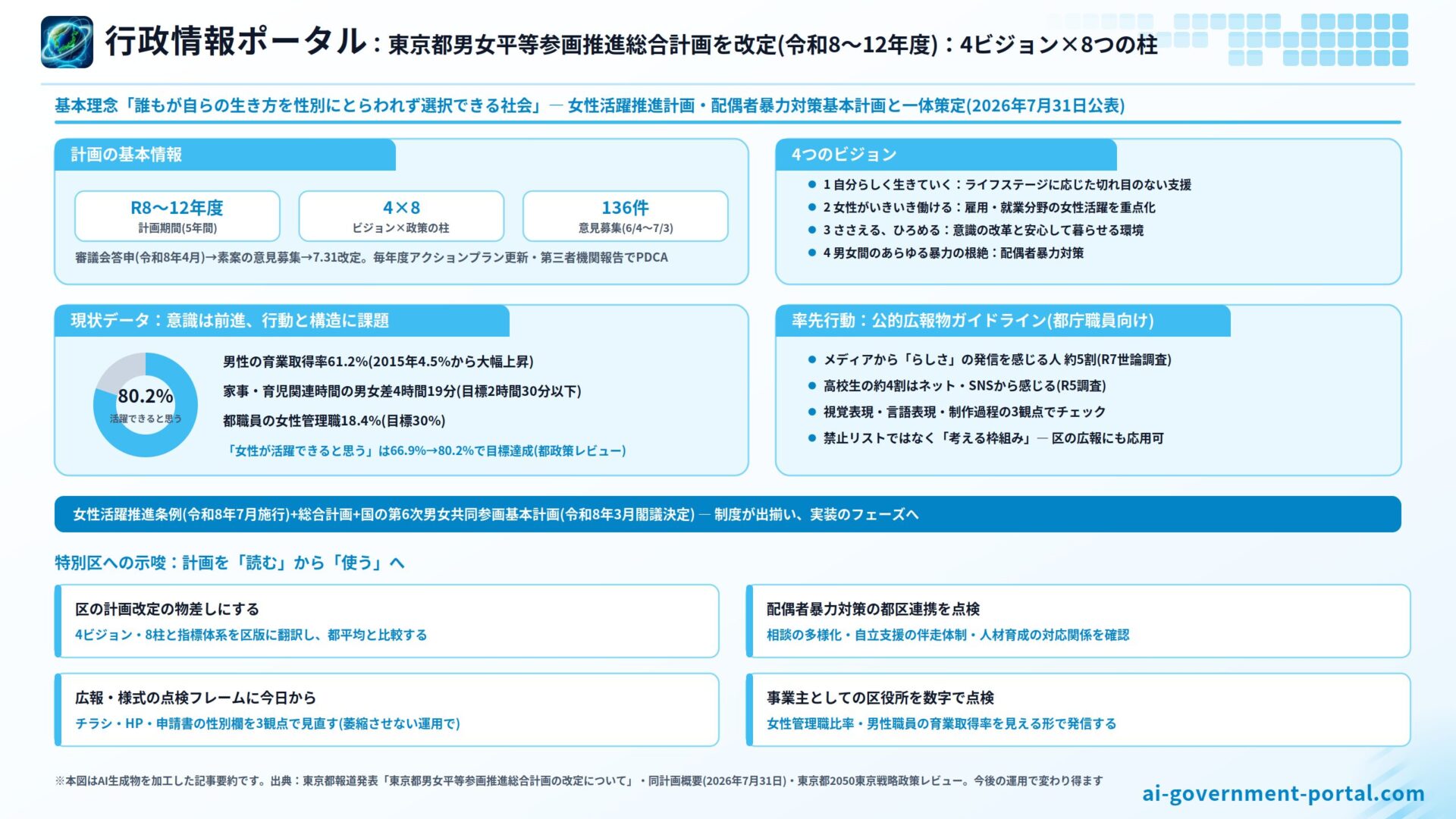Click the R8〜12年度 plan period card
The height and width of the screenshot is (819, 1456).
pos(177,216)
